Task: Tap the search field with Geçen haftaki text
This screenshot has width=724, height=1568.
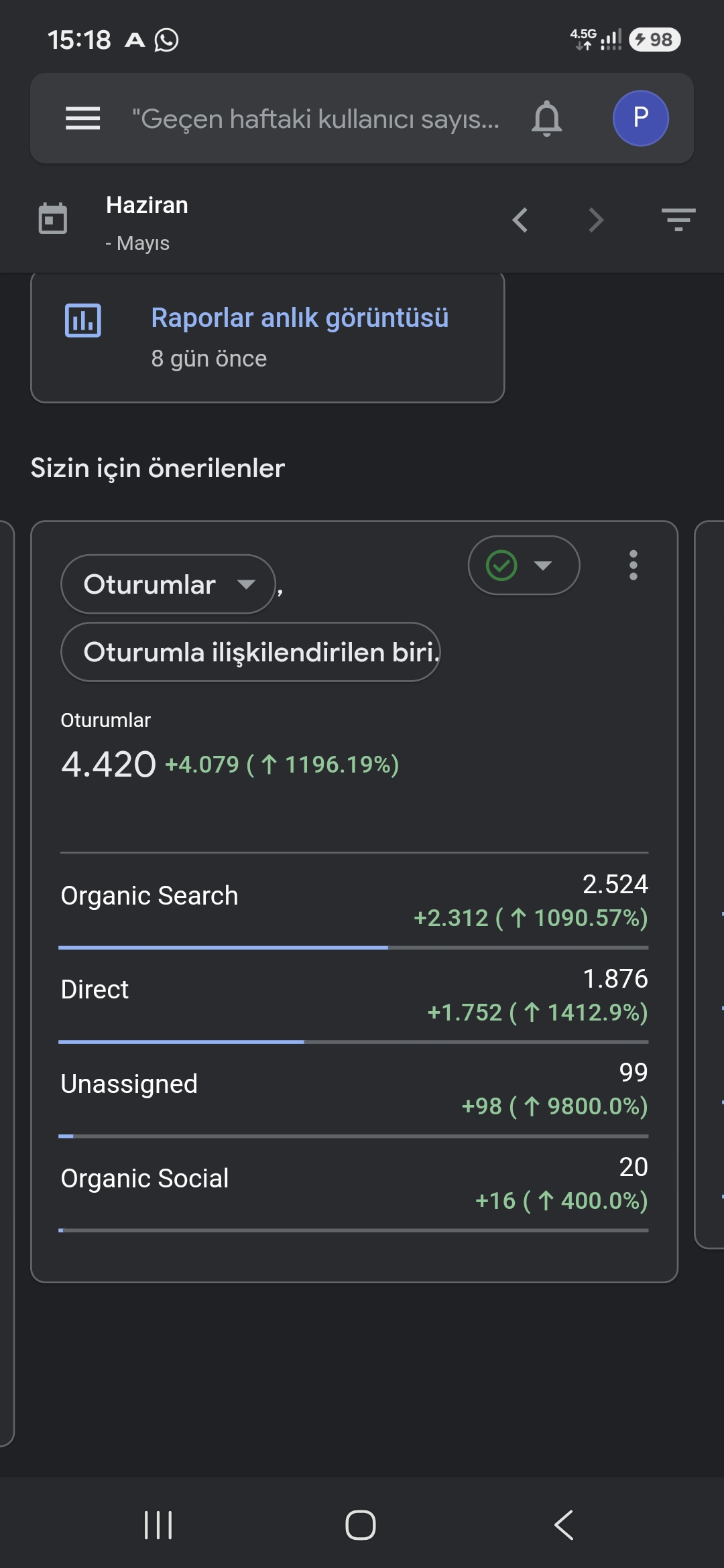Action: click(315, 119)
